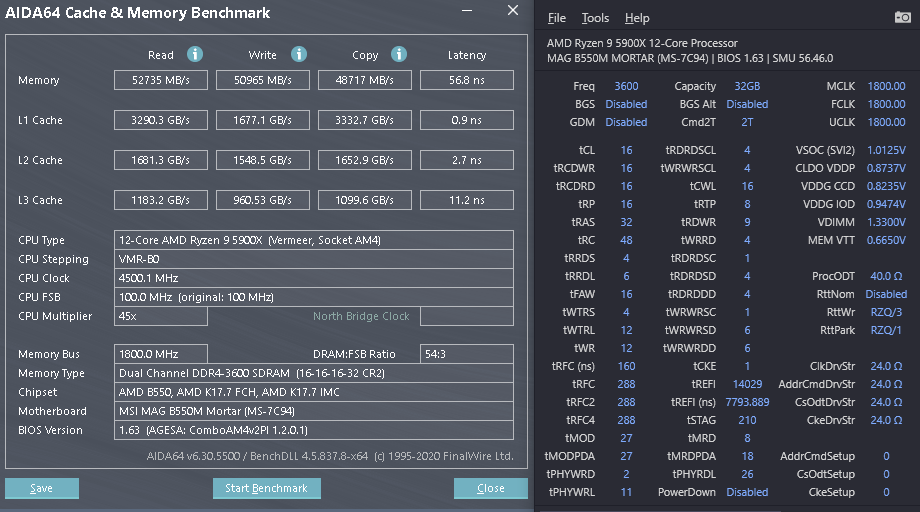Click the tREFI value 14029
920x512 pixels.
click(x=747, y=384)
